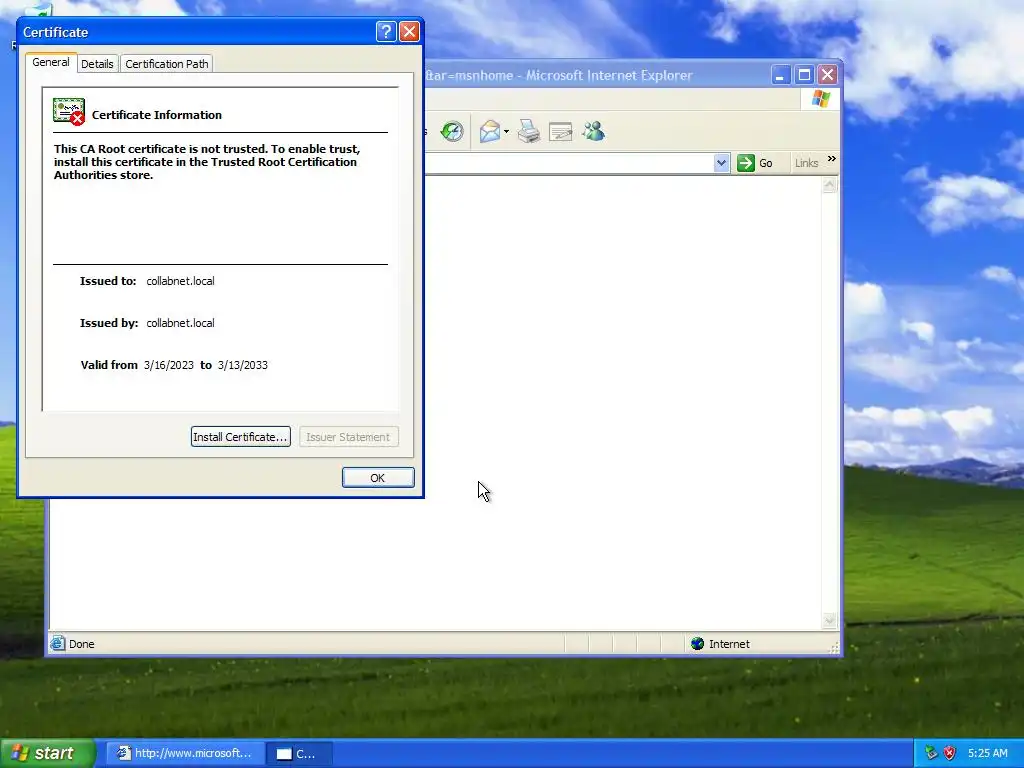Click the Done status bar text

(82, 644)
